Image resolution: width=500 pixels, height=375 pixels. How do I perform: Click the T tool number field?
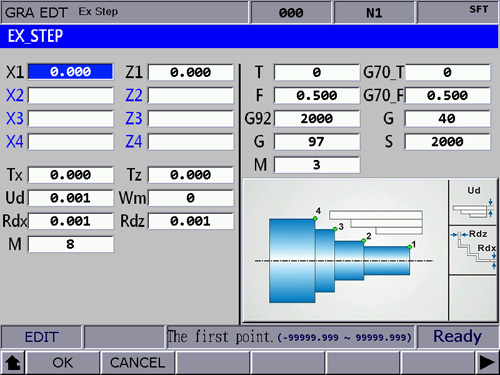point(317,72)
